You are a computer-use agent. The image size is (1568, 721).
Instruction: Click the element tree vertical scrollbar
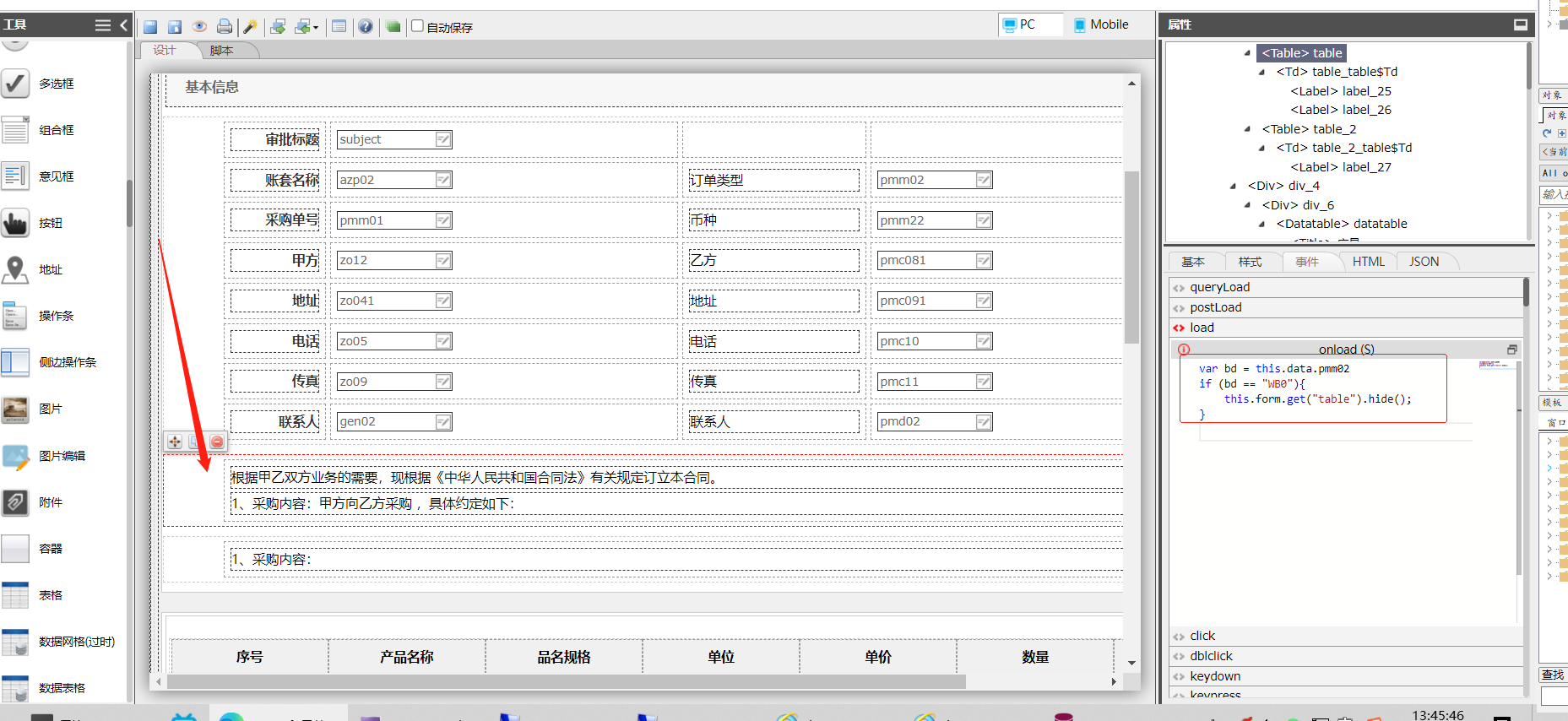(1528, 66)
